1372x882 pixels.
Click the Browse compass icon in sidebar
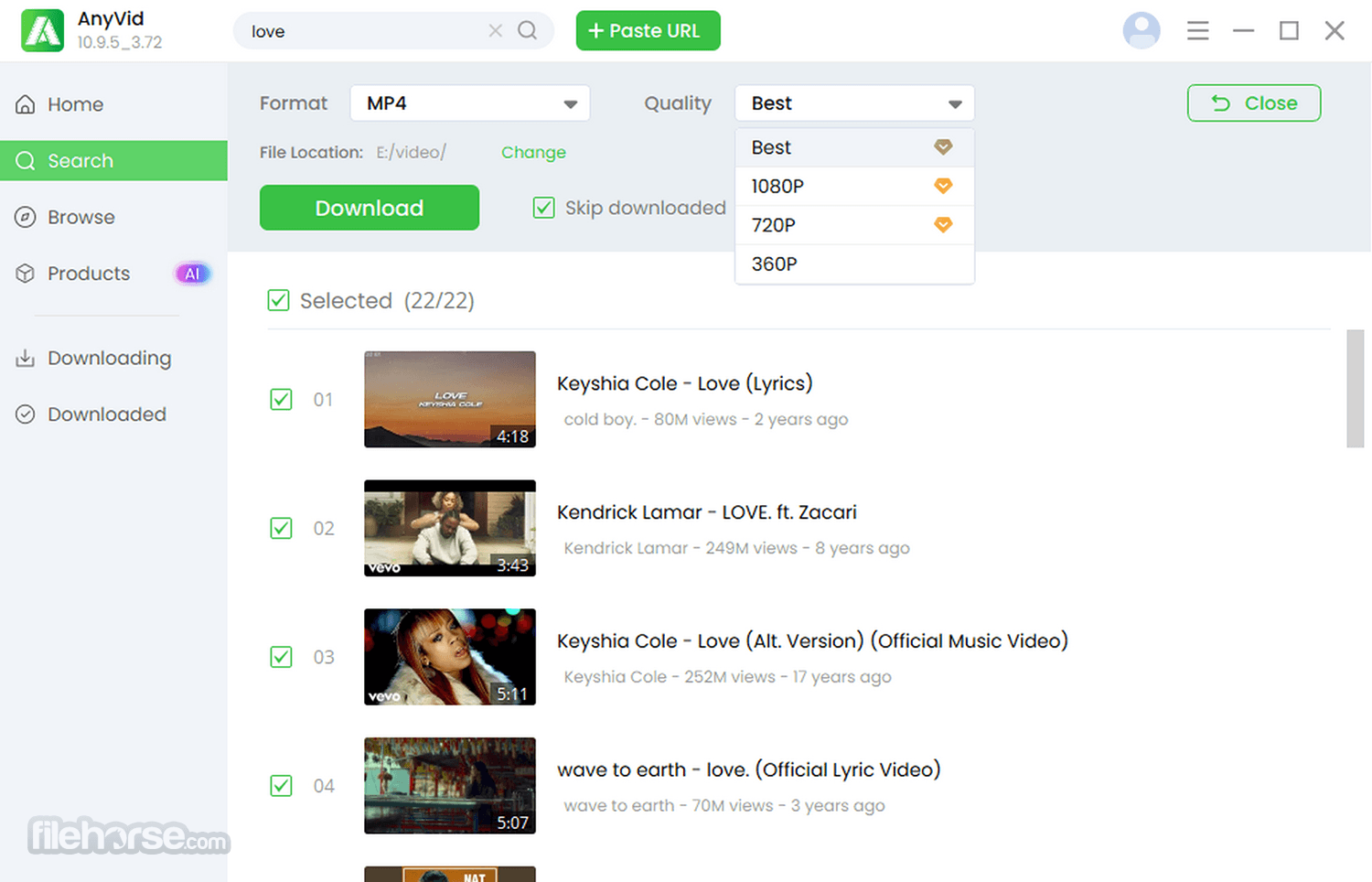[26, 217]
